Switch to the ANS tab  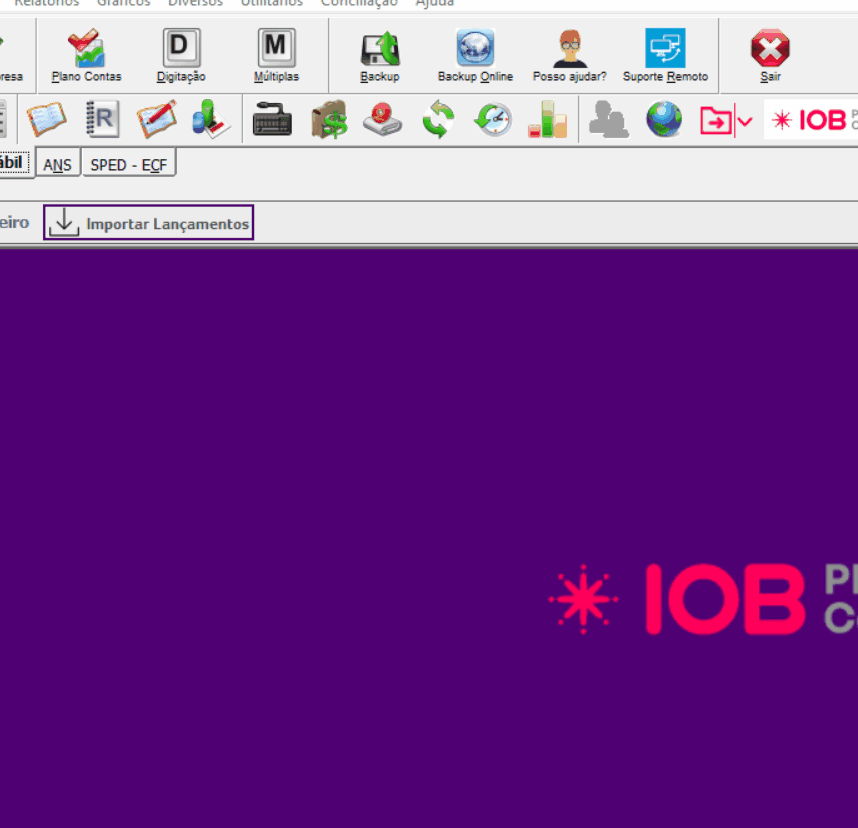(x=58, y=165)
